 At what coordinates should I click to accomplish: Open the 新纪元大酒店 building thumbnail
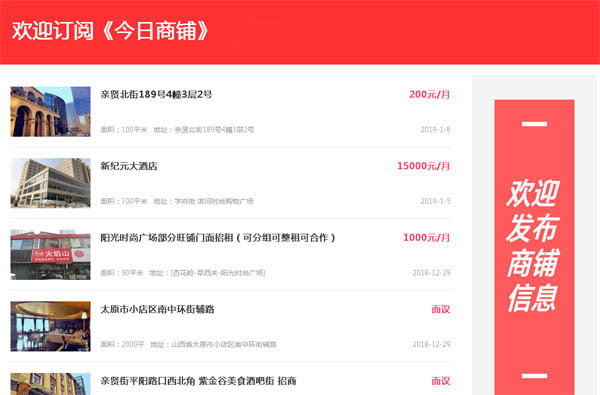click(x=51, y=183)
